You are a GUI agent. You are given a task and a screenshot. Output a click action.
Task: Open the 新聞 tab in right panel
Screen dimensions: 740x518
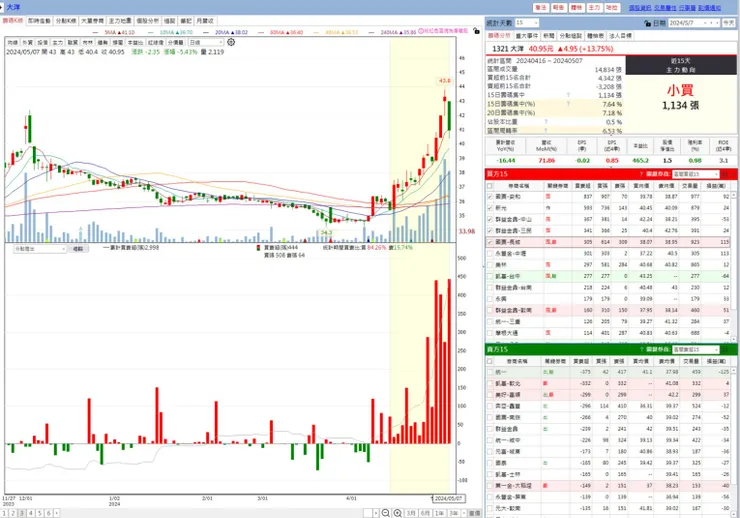[548, 36]
